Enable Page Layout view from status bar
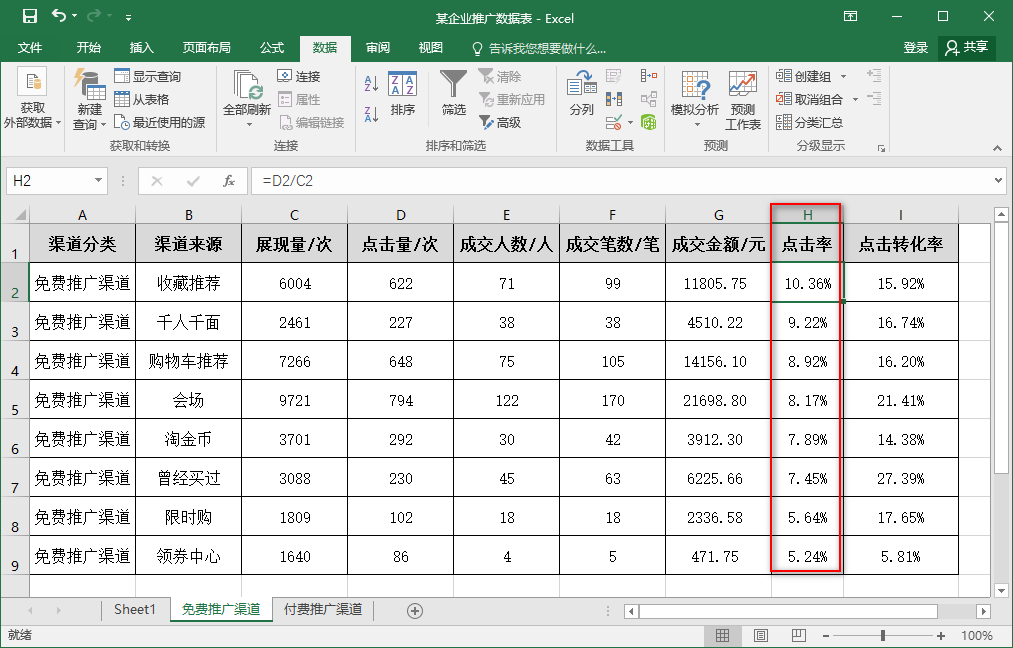 point(761,636)
